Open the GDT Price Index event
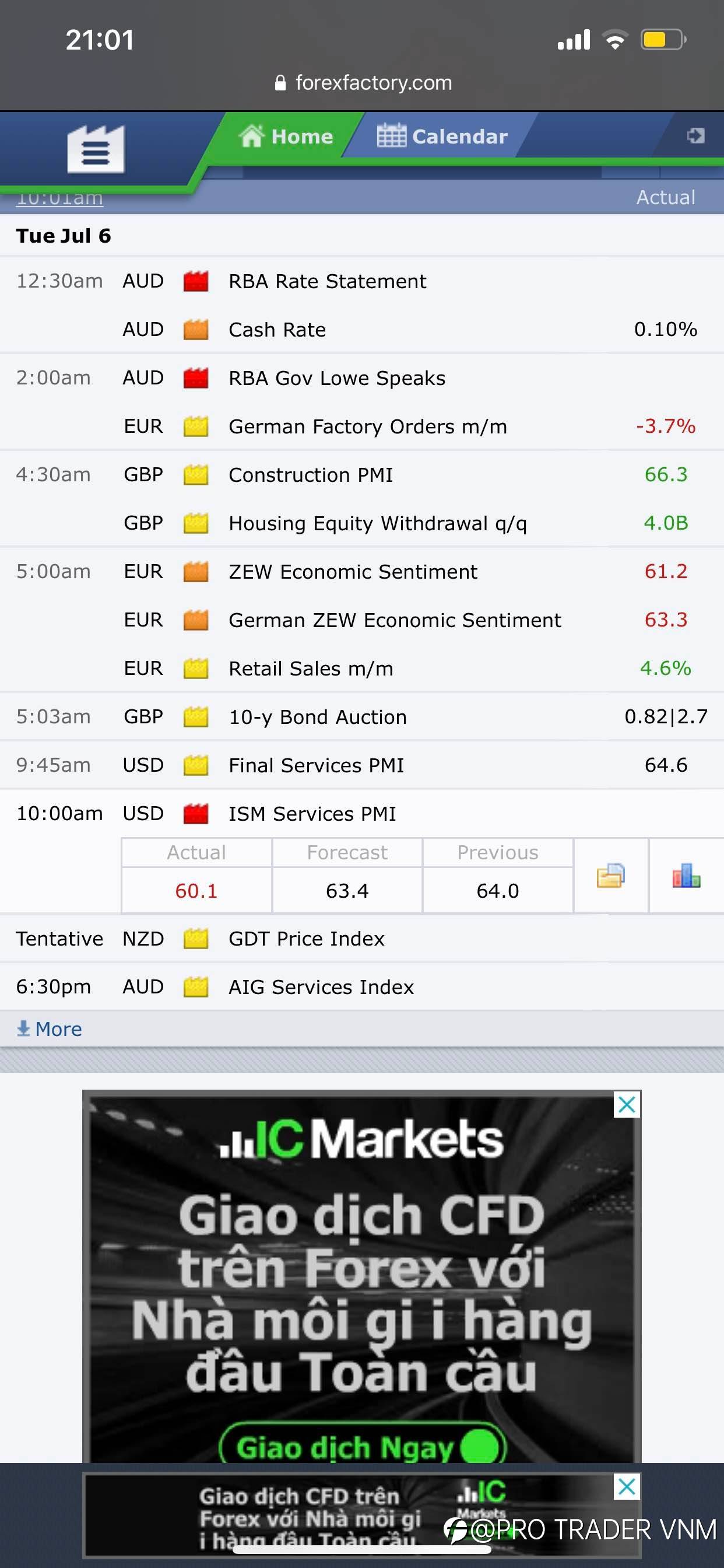The width and height of the screenshot is (724, 1568). click(306, 939)
